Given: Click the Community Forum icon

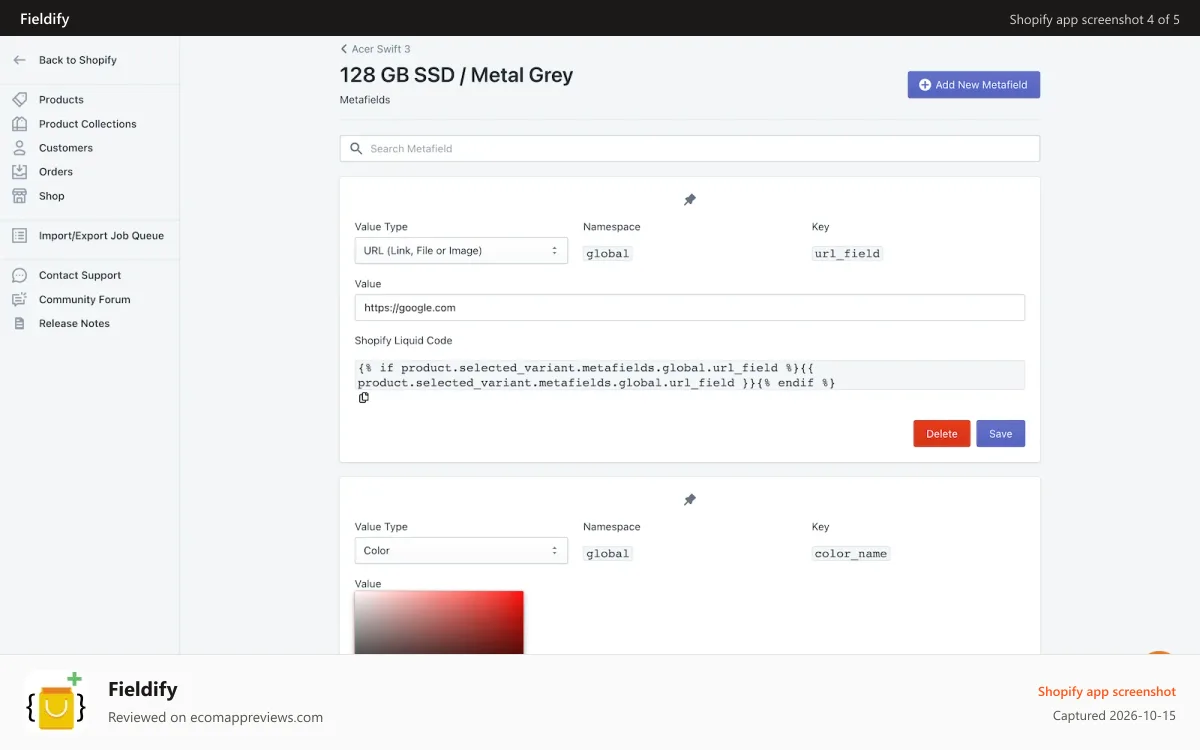Looking at the screenshot, I should click(x=19, y=299).
